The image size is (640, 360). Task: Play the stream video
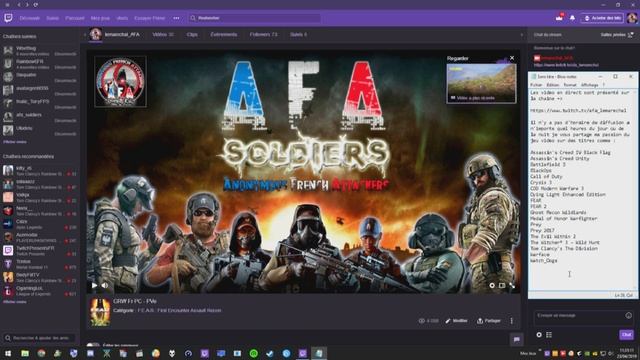tap(94, 285)
